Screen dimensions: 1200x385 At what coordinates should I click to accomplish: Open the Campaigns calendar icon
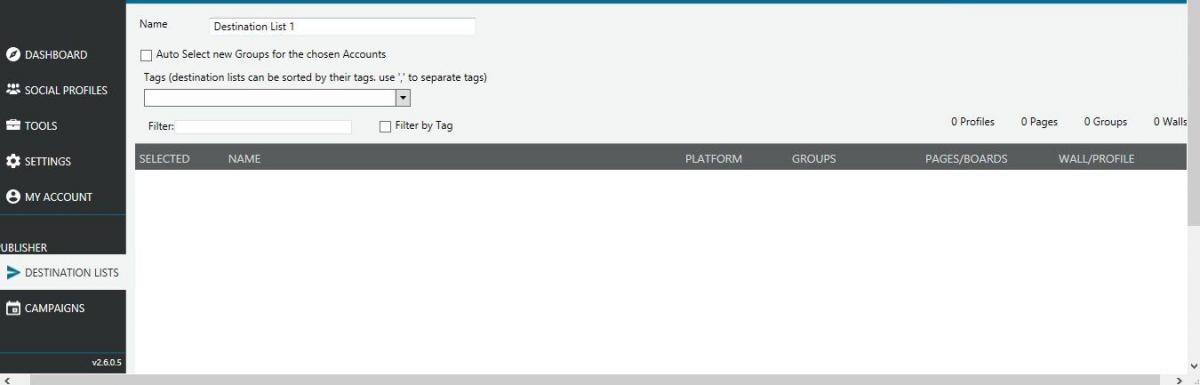12,308
